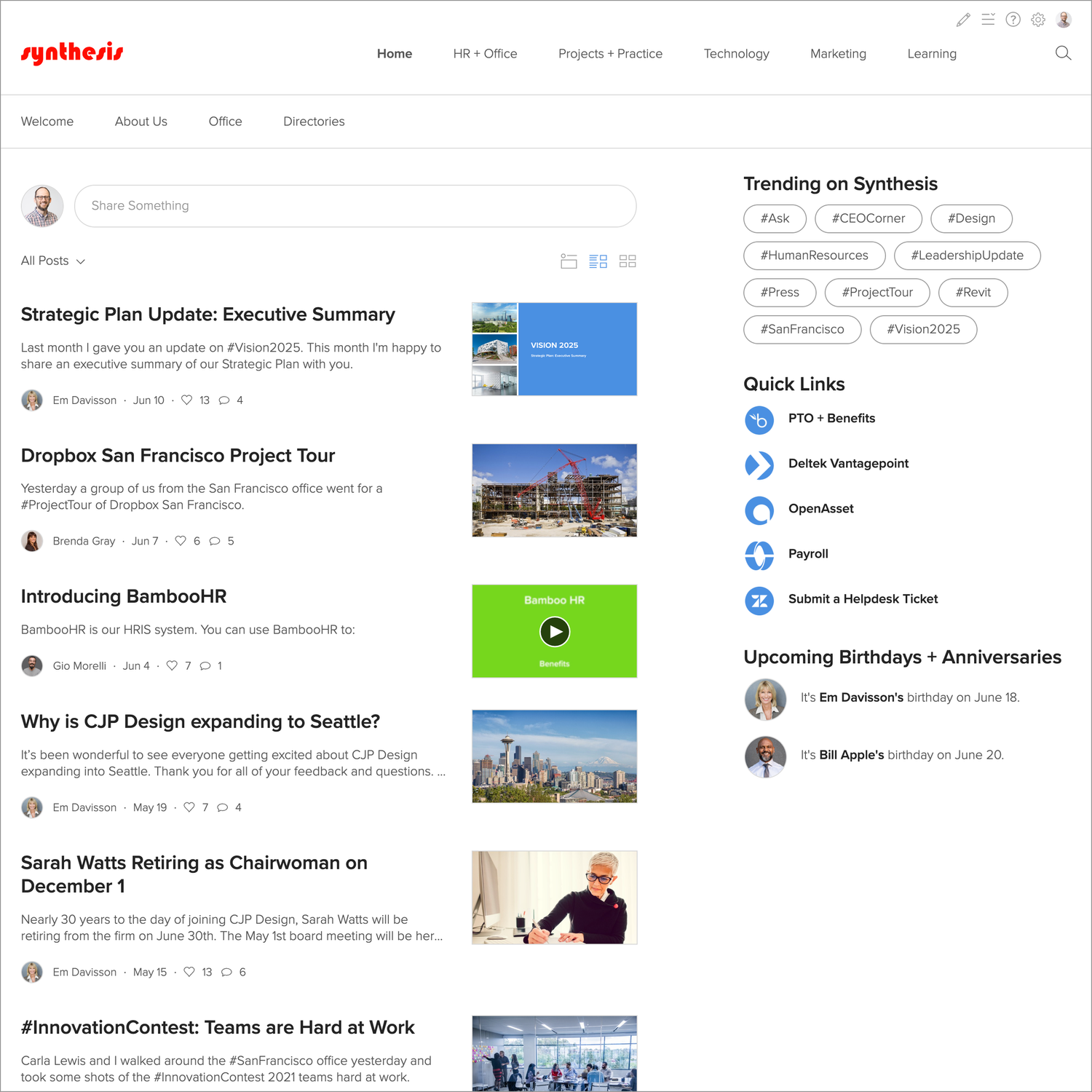
Task: Open the Technology menu
Action: pyautogui.click(x=736, y=54)
